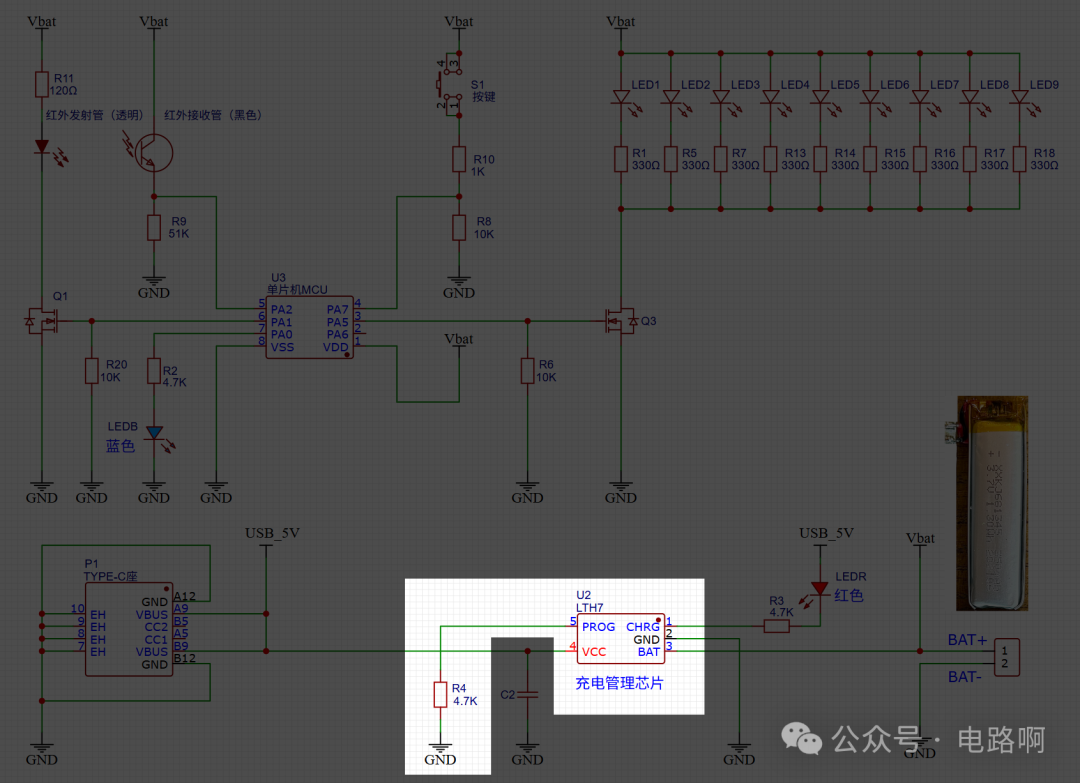The height and width of the screenshot is (783, 1080).
Task: Click the PA2 pin label on U3
Action: [281, 310]
